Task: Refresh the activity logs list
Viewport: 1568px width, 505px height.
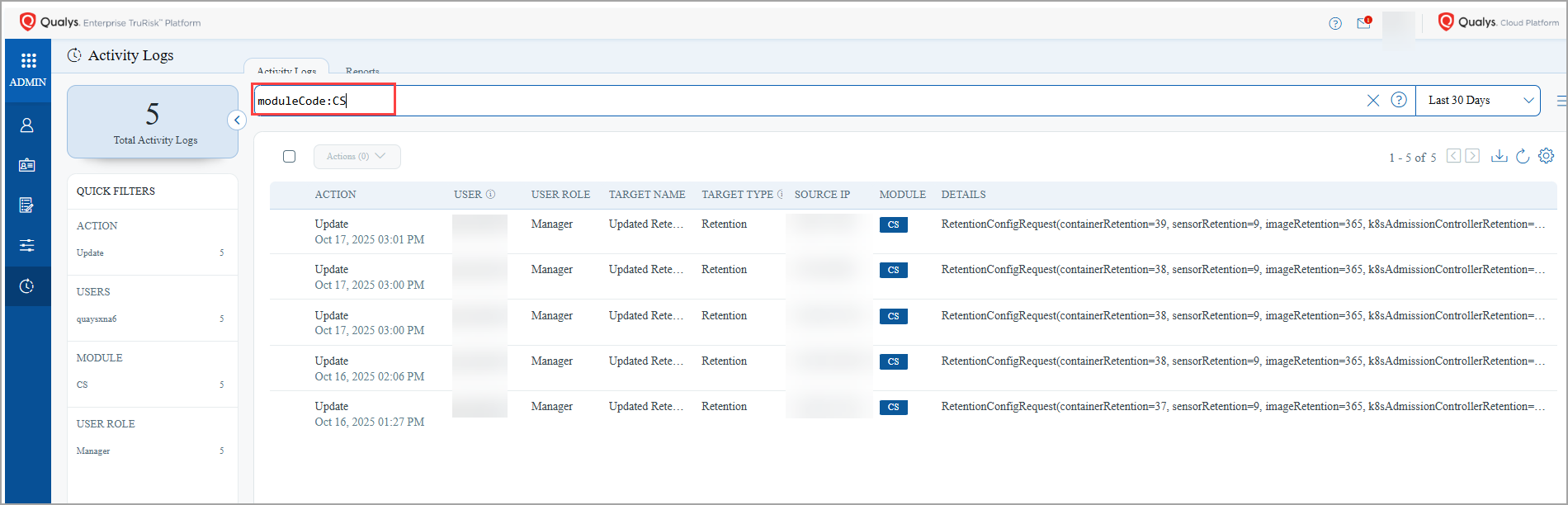Action: (1523, 156)
